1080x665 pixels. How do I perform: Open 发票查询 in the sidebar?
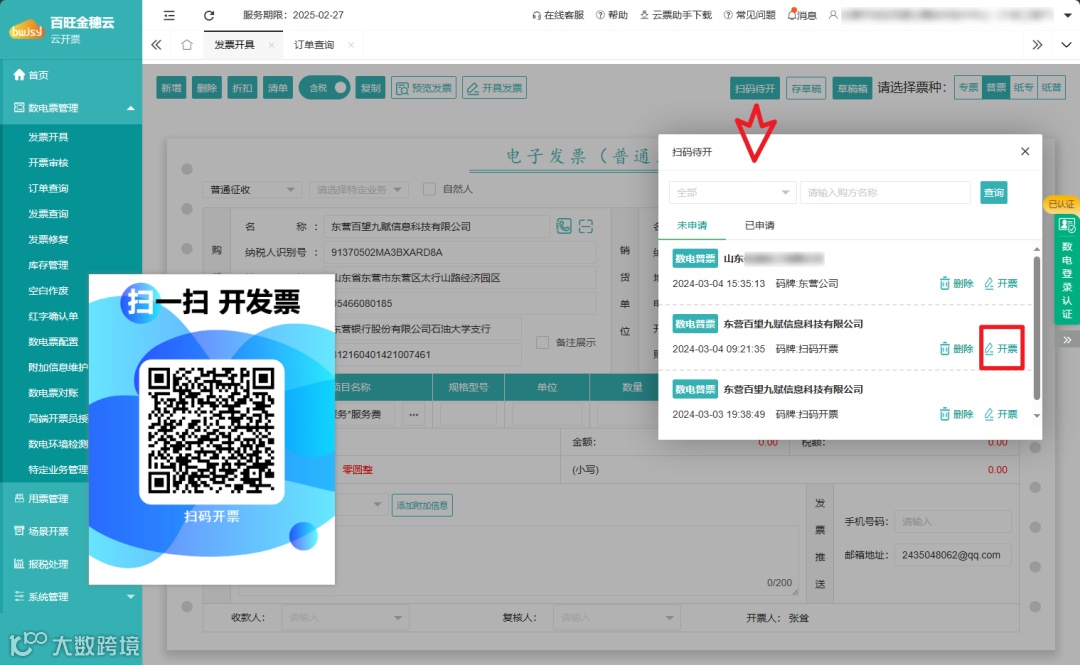coord(48,214)
